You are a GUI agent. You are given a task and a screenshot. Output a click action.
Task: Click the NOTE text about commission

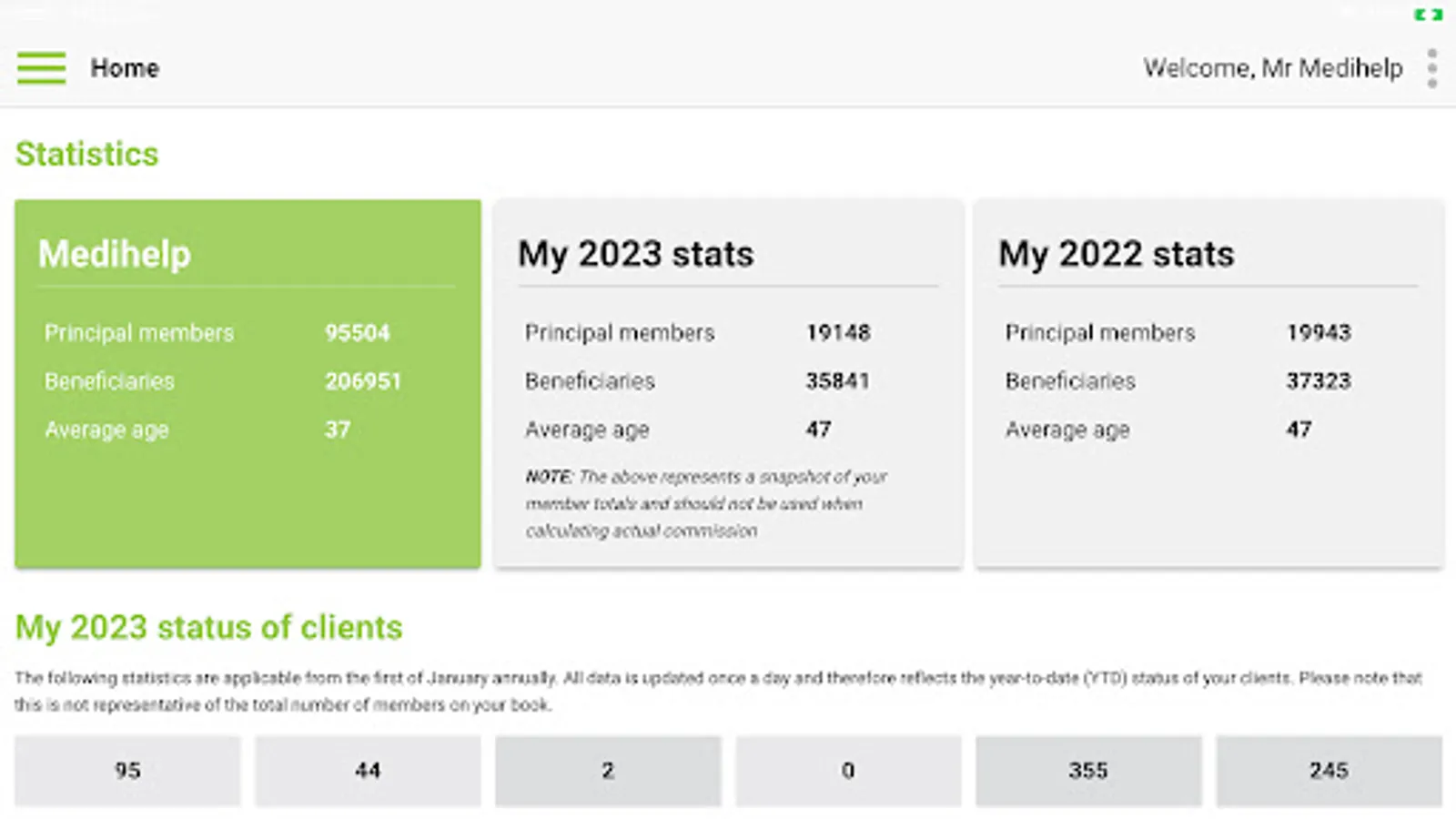(x=706, y=504)
